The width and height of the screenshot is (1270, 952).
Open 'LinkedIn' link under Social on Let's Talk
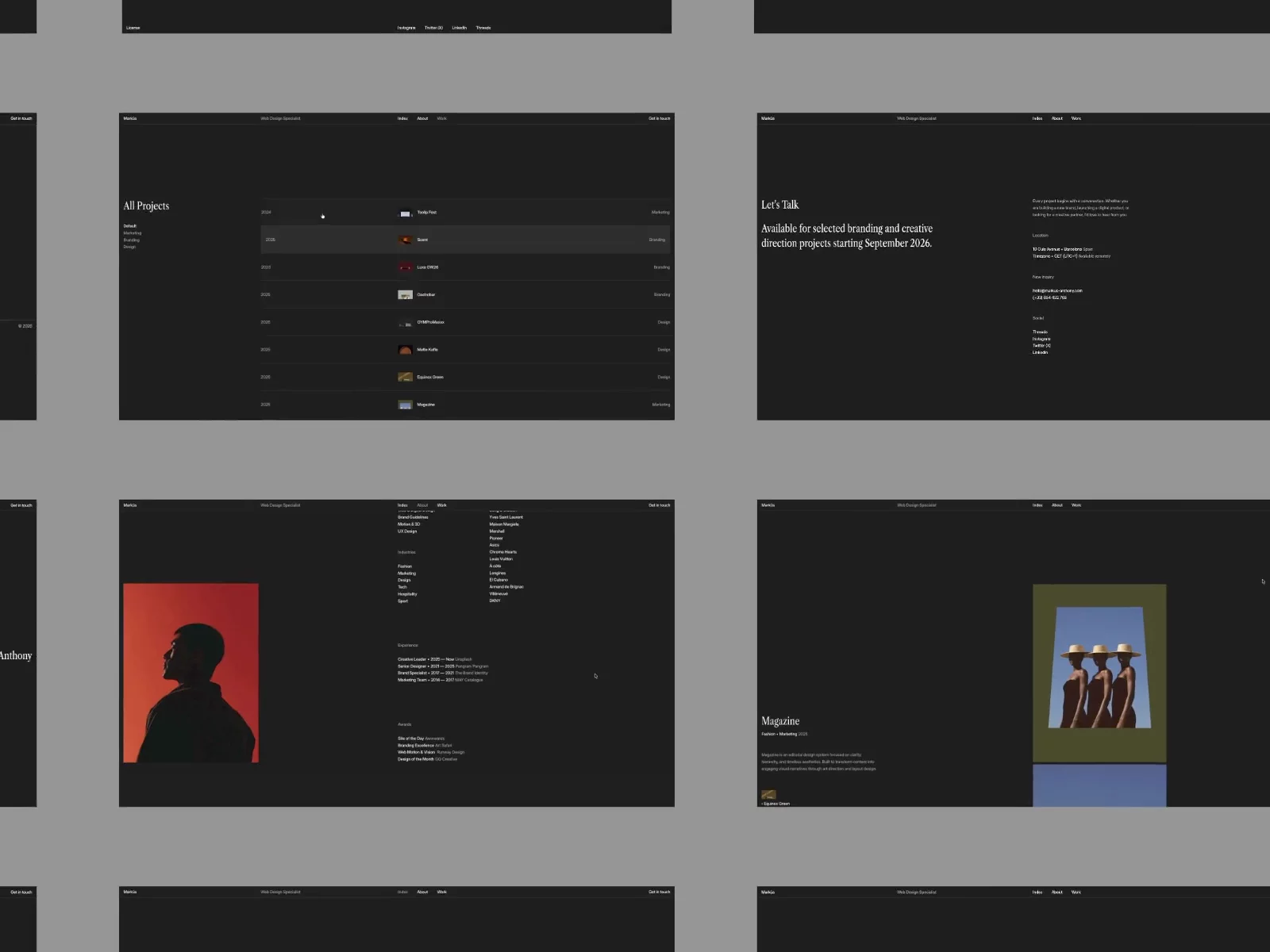tap(1040, 352)
